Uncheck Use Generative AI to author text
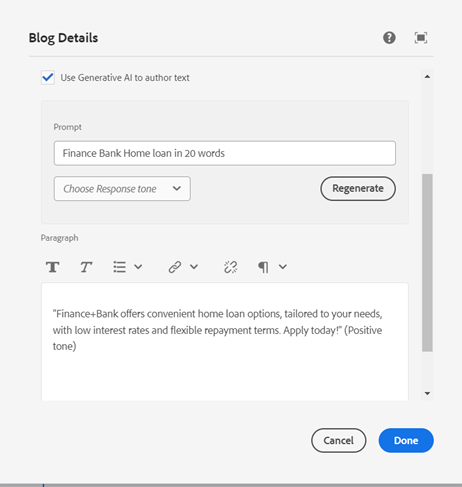Image resolution: width=462 pixels, height=487 pixels. click(48, 78)
